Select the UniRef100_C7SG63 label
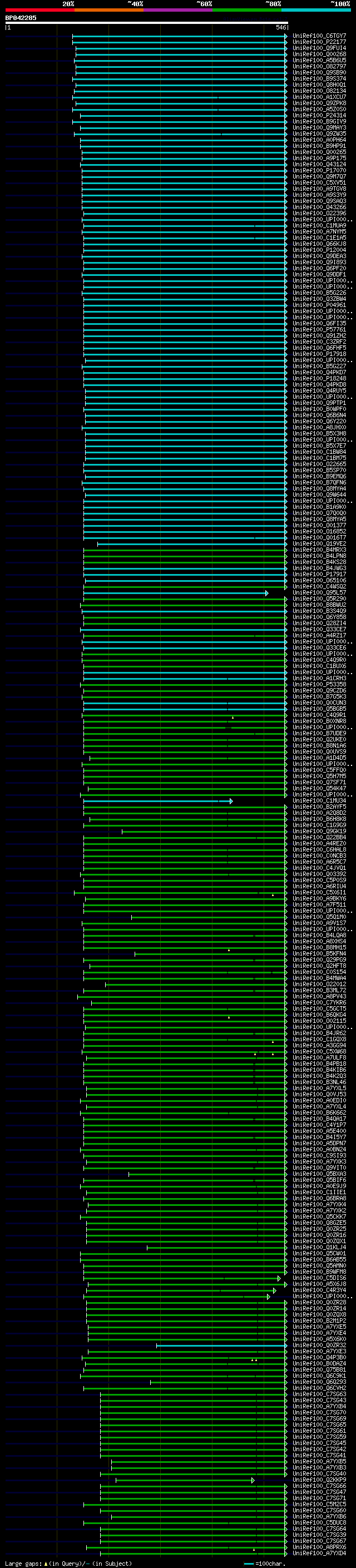The width and height of the screenshot is (356, 1568). tap(319, 1394)
